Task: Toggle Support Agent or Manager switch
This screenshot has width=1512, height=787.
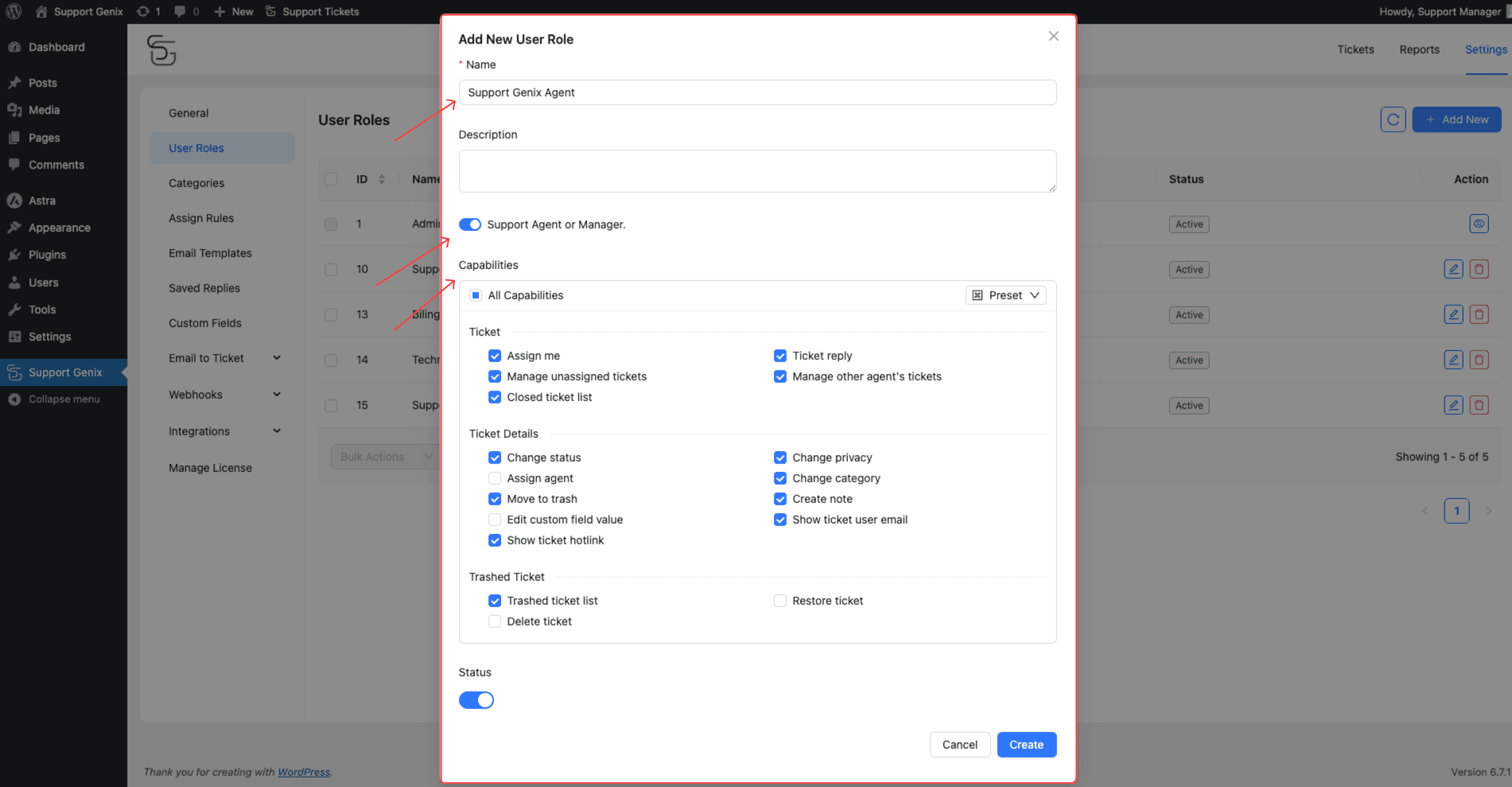Action: coord(470,224)
